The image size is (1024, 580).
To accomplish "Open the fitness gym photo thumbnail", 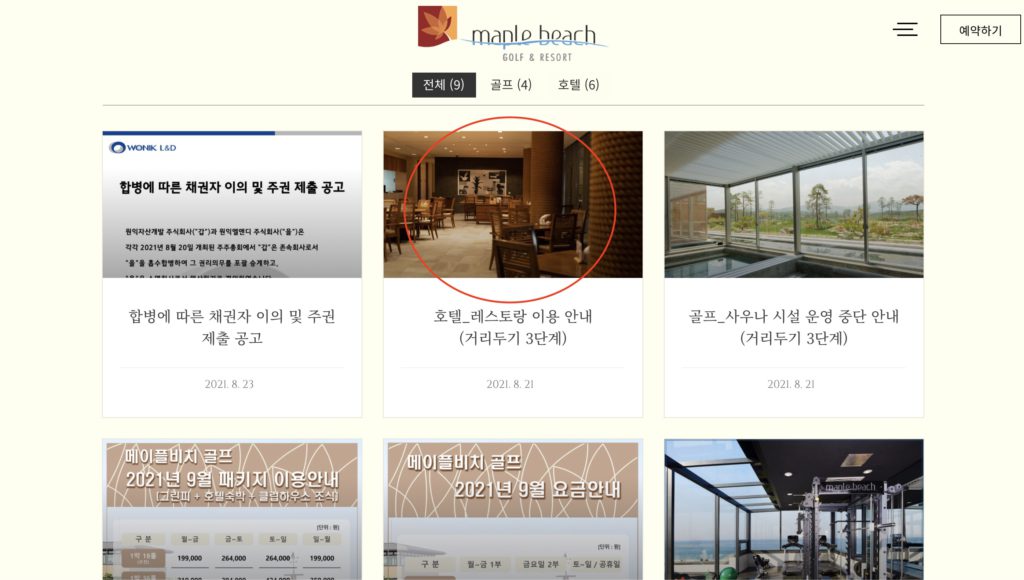I will (793, 509).
